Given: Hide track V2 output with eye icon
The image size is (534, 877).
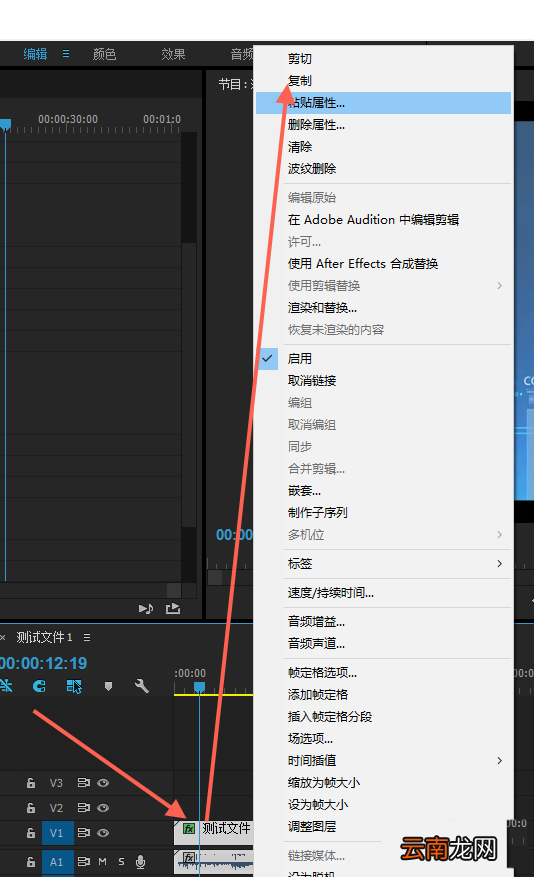Looking at the screenshot, I should tap(103, 808).
